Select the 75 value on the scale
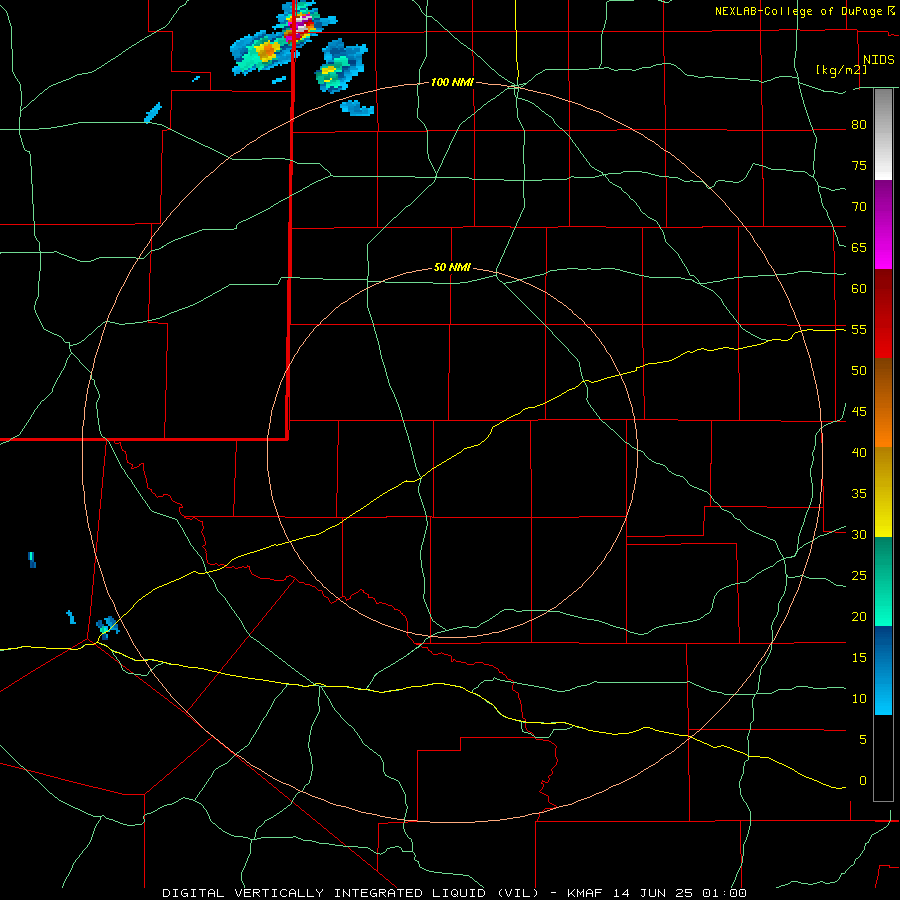900x900 pixels. pos(859,165)
